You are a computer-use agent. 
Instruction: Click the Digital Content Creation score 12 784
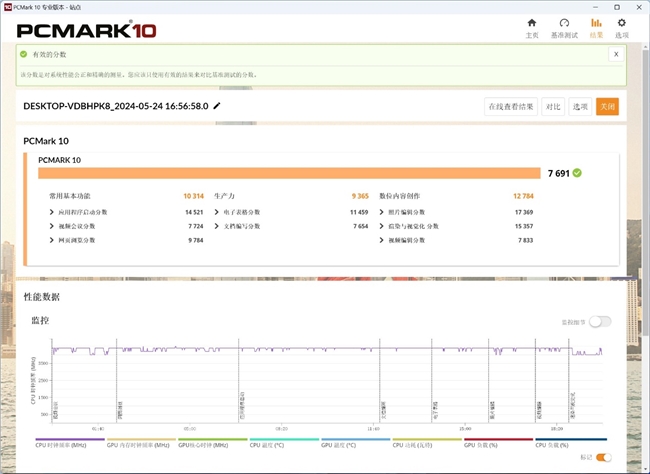pos(523,196)
